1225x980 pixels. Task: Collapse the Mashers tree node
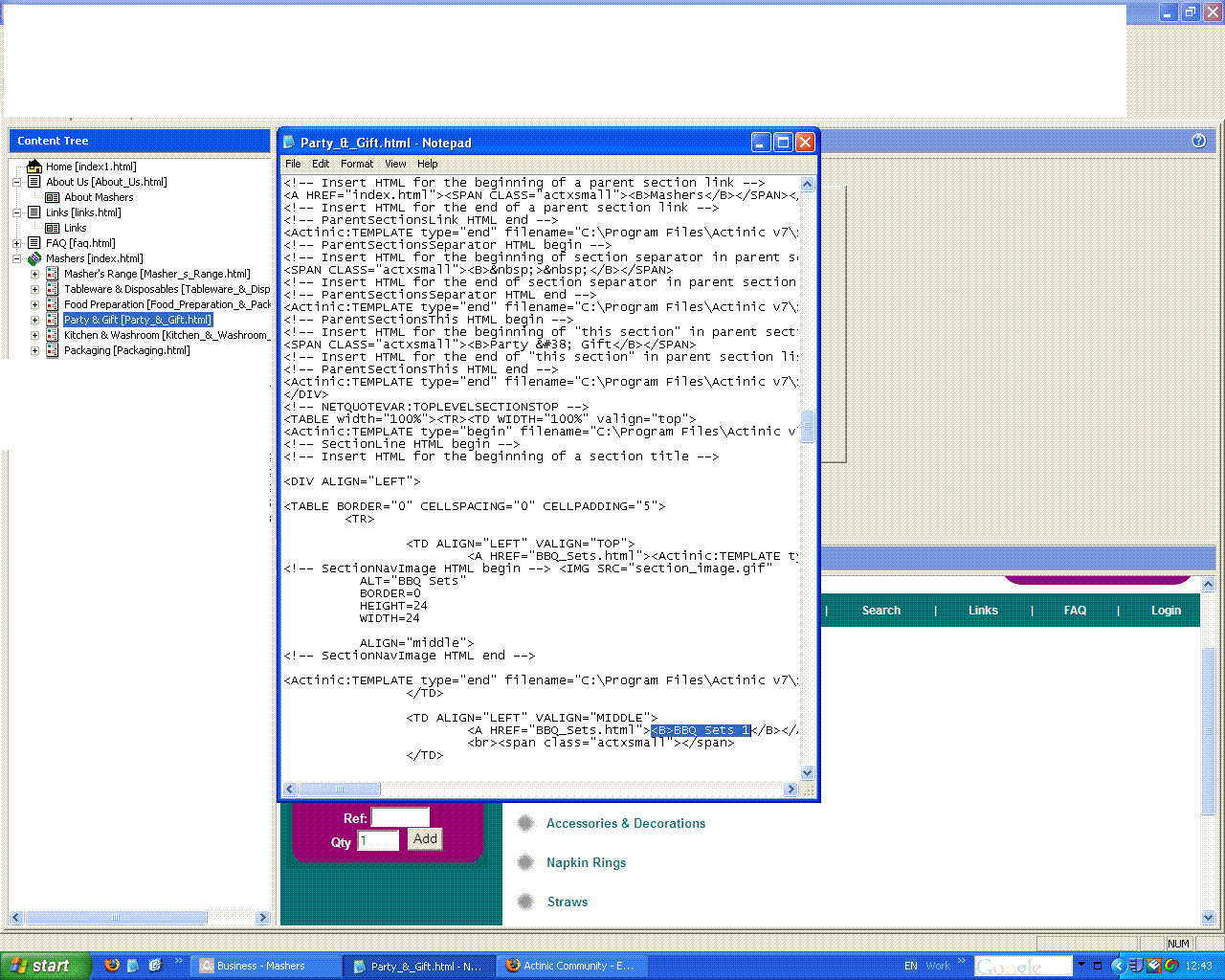coord(16,258)
